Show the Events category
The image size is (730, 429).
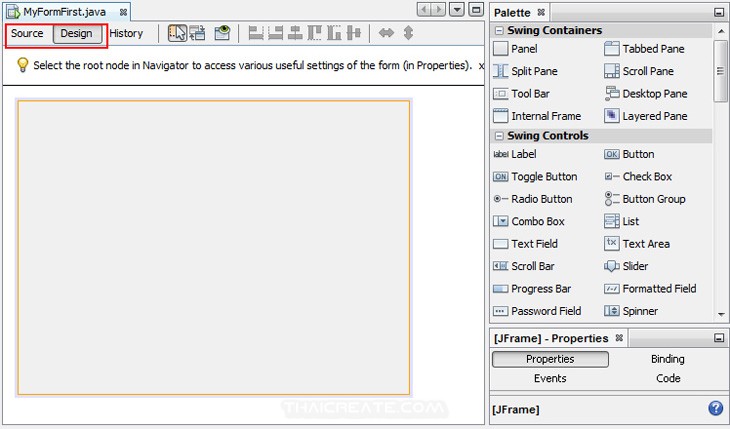[550, 378]
